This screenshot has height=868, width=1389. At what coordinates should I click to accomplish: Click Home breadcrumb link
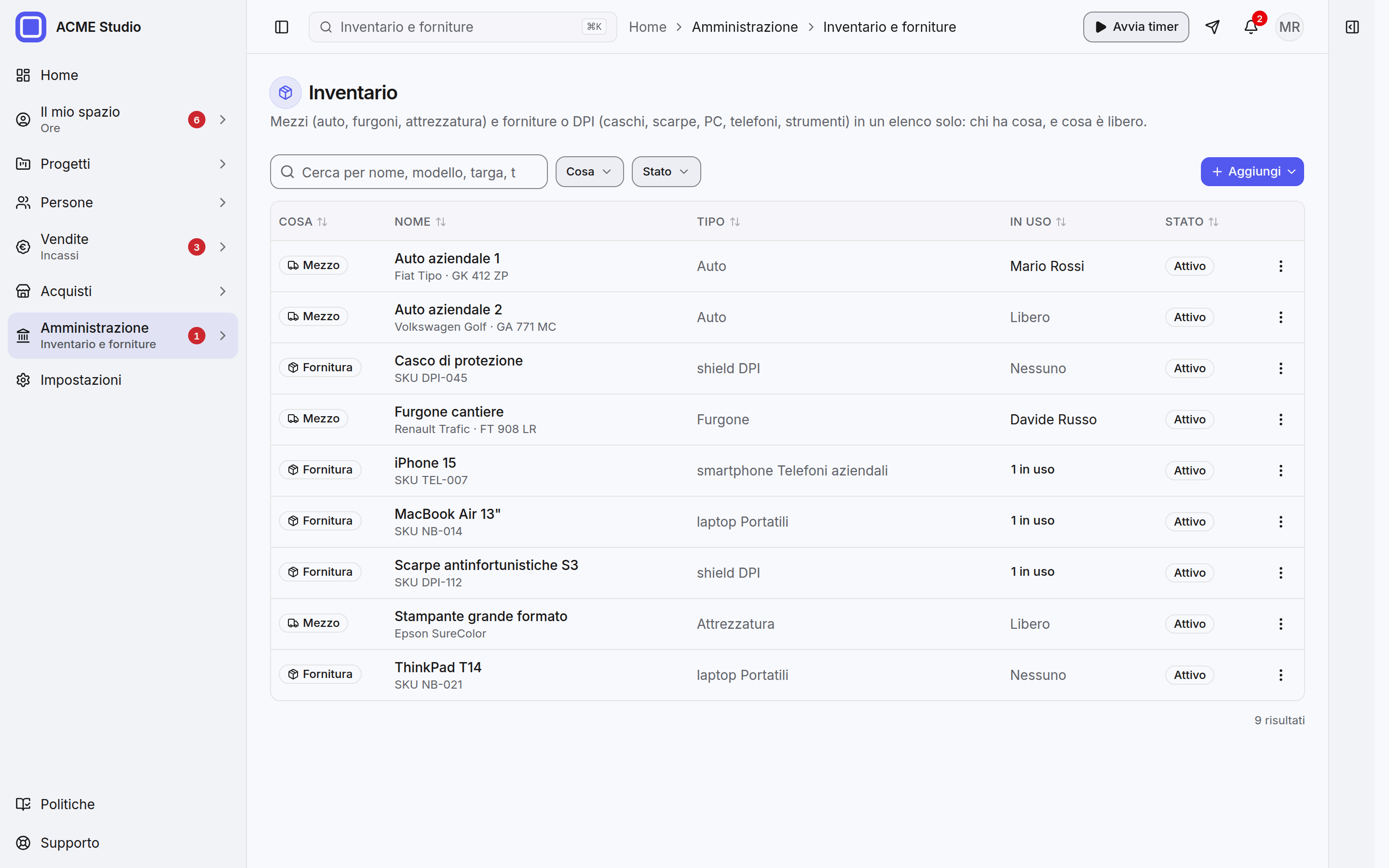647,27
